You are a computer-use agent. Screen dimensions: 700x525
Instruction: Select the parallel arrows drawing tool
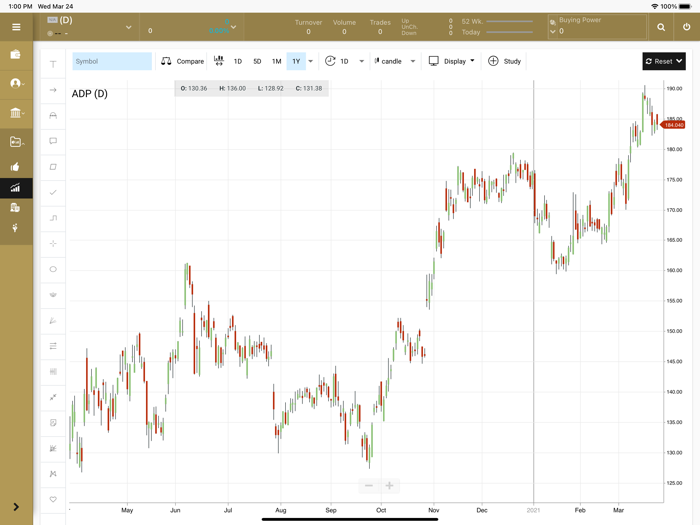(53, 346)
